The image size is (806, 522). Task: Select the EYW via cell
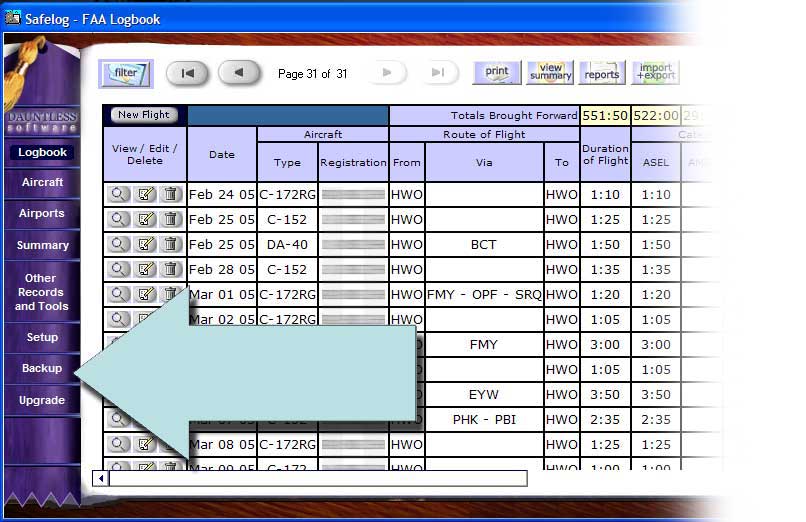(x=484, y=395)
